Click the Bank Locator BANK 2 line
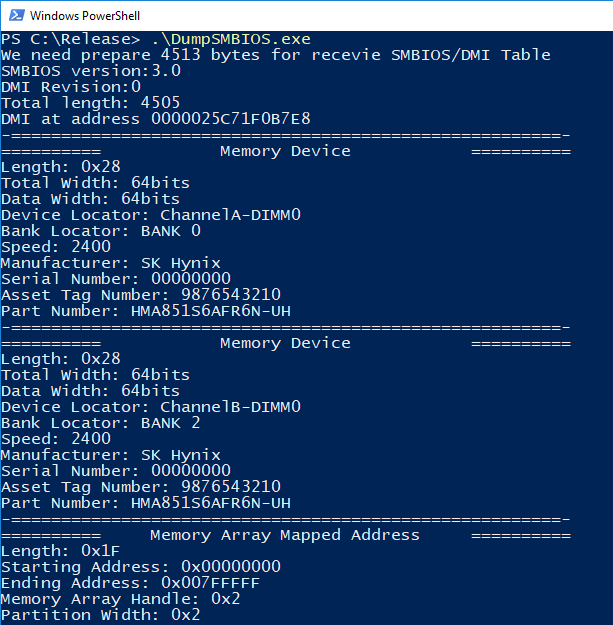This screenshot has width=613, height=625. coord(101,423)
